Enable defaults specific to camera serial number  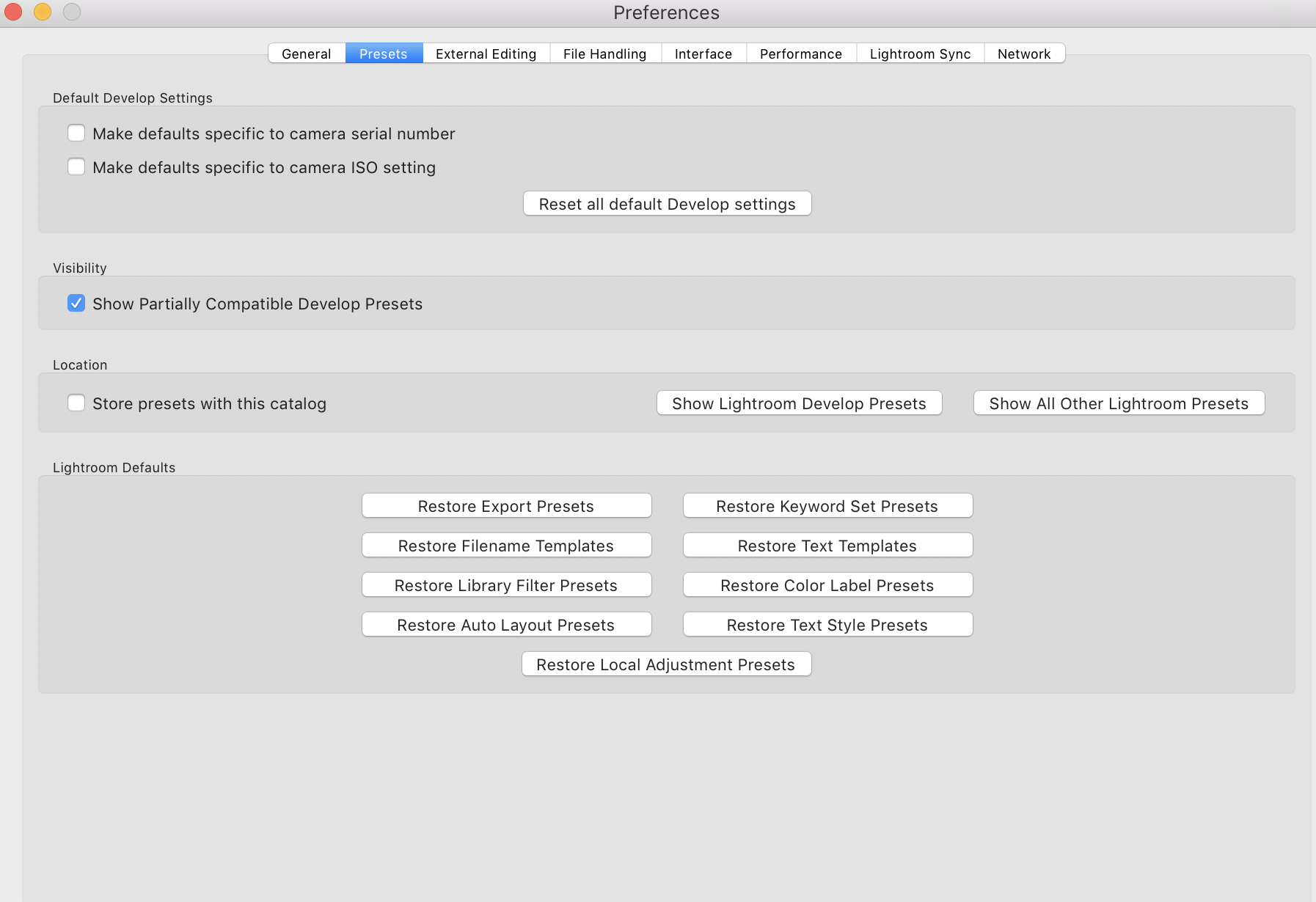point(76,133)
